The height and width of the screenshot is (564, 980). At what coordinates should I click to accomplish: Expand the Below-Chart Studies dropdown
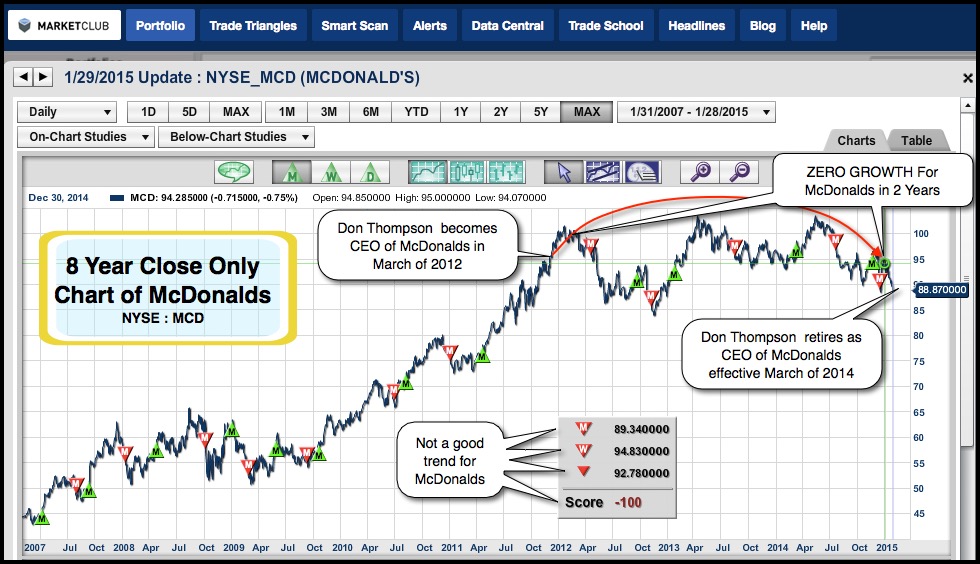pyautogui.click(x=237, y=137)
